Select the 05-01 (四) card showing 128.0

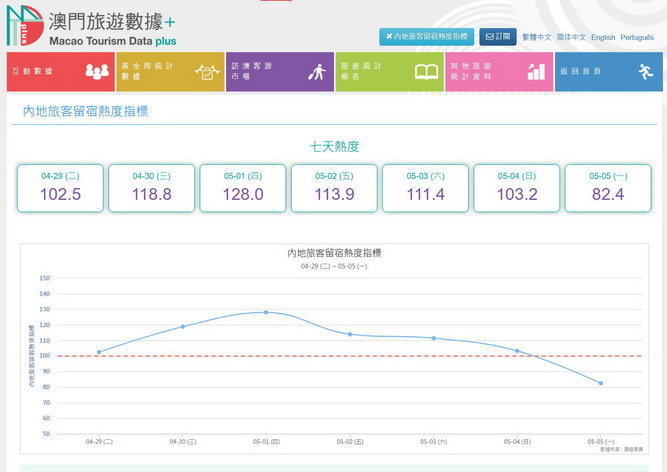tap(243, 187)
